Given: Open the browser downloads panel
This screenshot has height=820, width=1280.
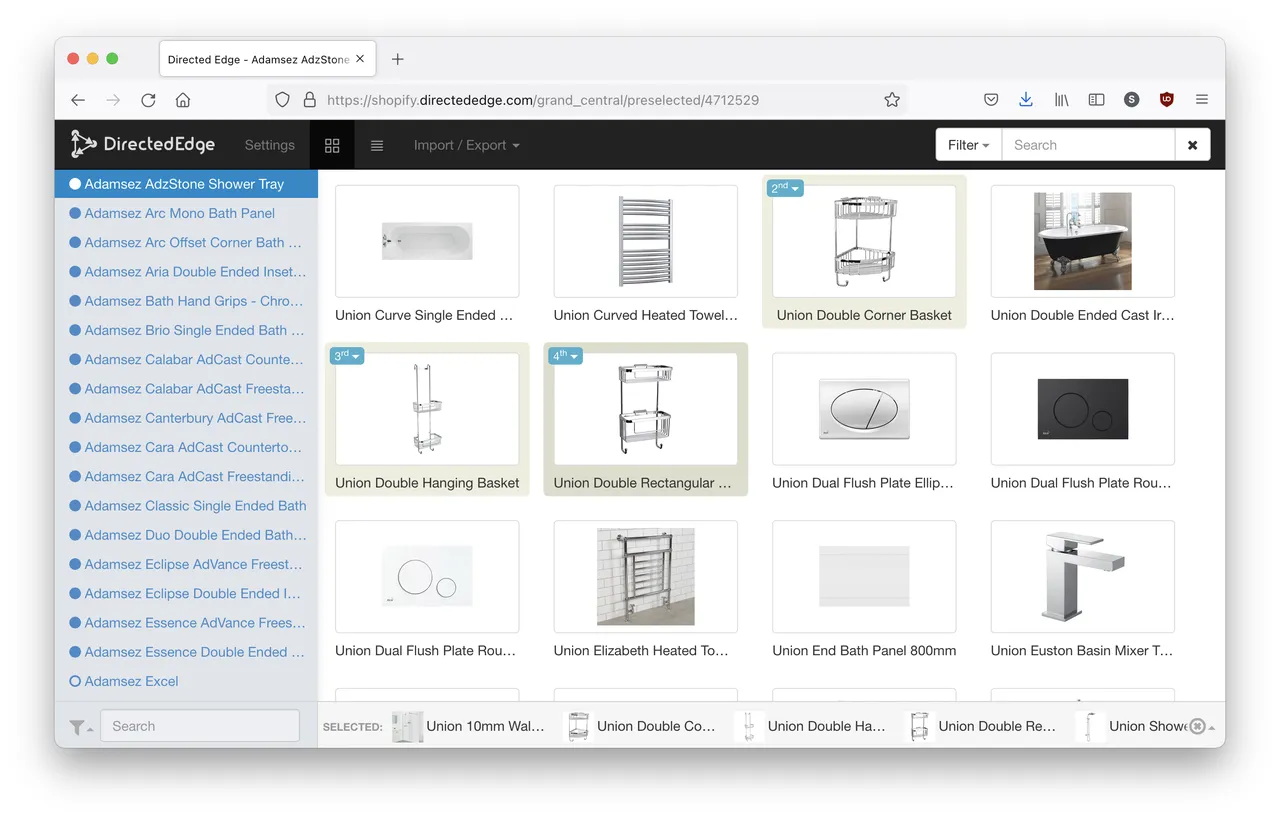Looking at the screenshot, I should click(x=1026, y=100).
